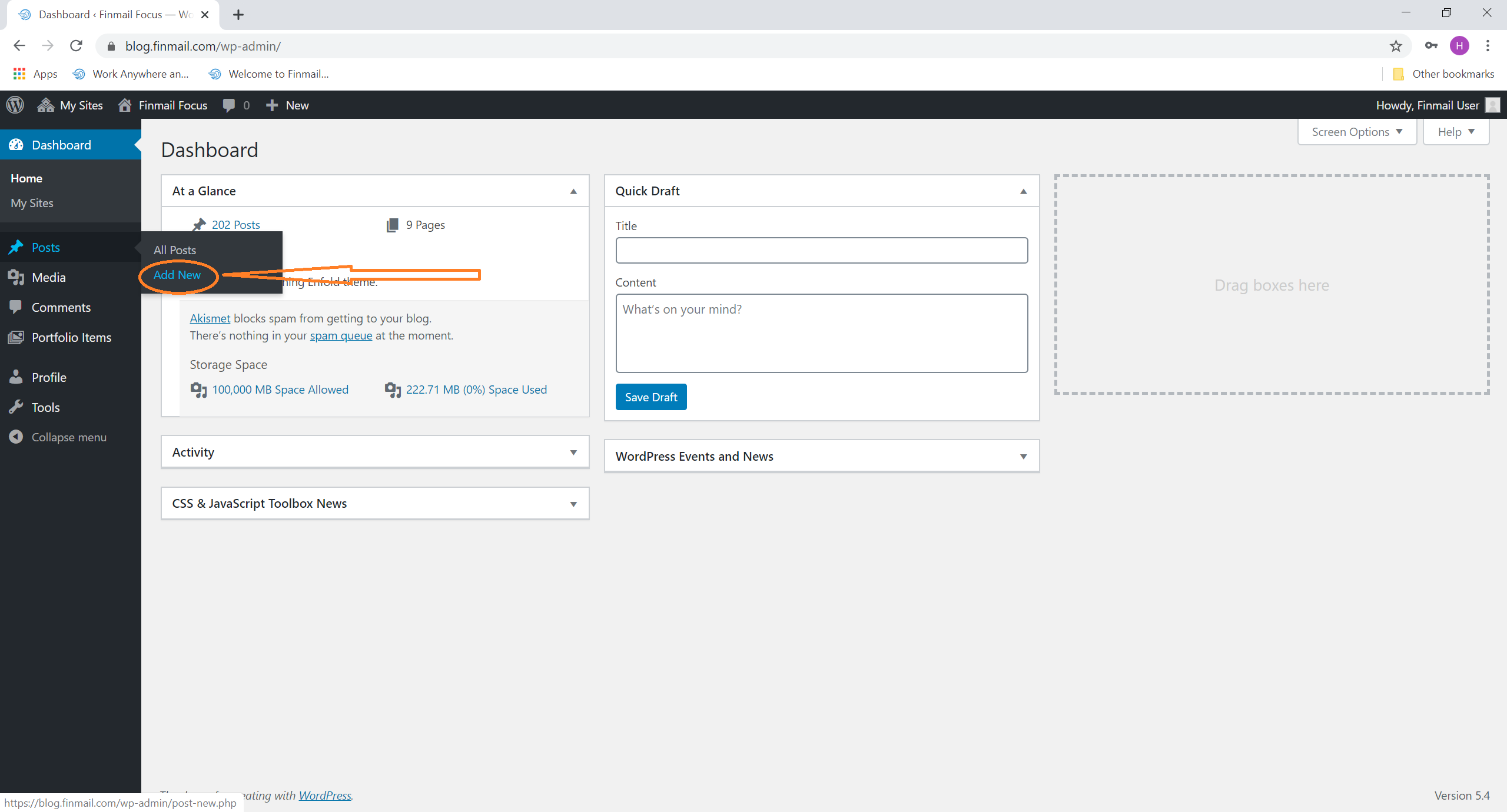This screenshot has height=812, width=1507.
Task: Open Comments in the sidebar
Action: click(71, 307)
